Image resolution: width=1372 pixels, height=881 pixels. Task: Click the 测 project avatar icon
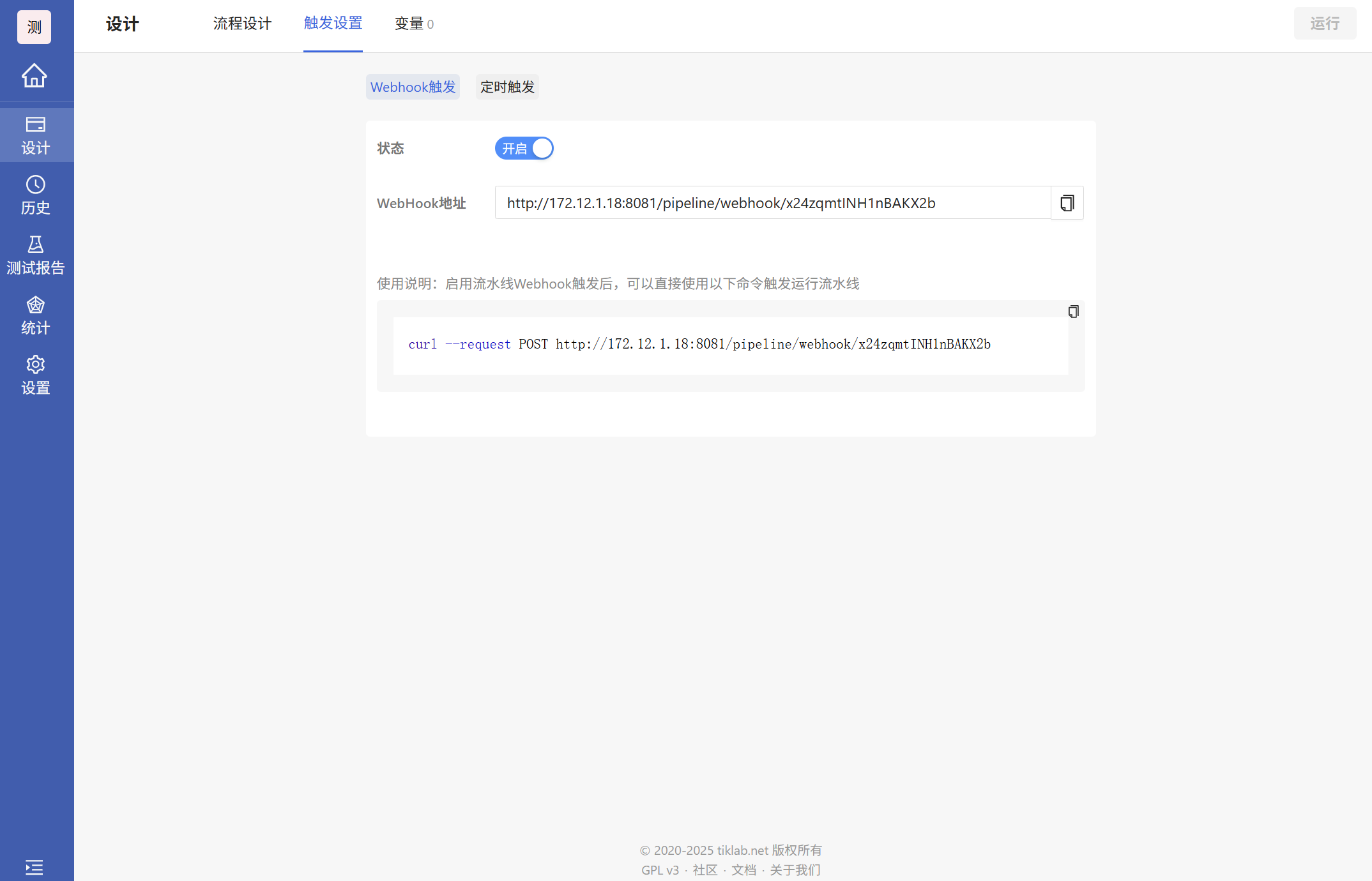click(34, 27)
